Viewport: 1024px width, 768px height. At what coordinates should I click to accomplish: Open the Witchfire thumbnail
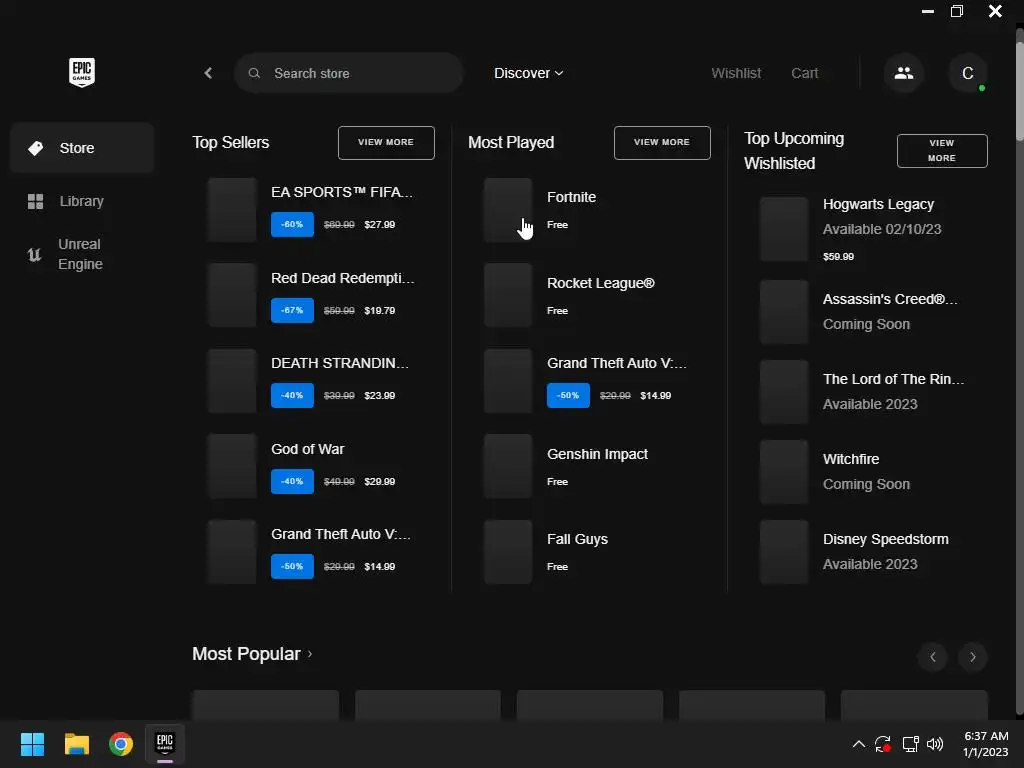point(784,472)
